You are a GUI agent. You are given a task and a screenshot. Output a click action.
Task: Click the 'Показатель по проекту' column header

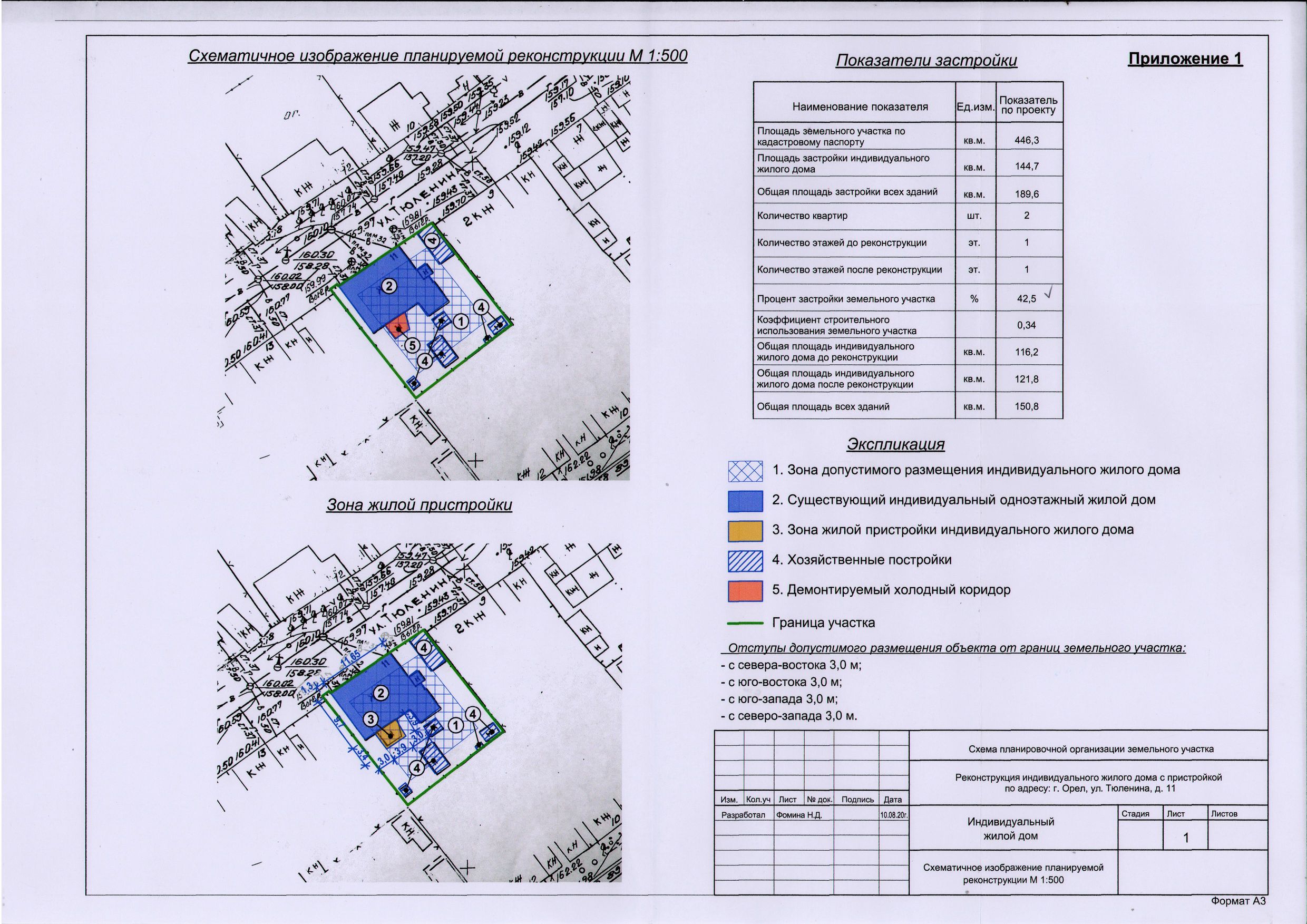(1029, 106)
